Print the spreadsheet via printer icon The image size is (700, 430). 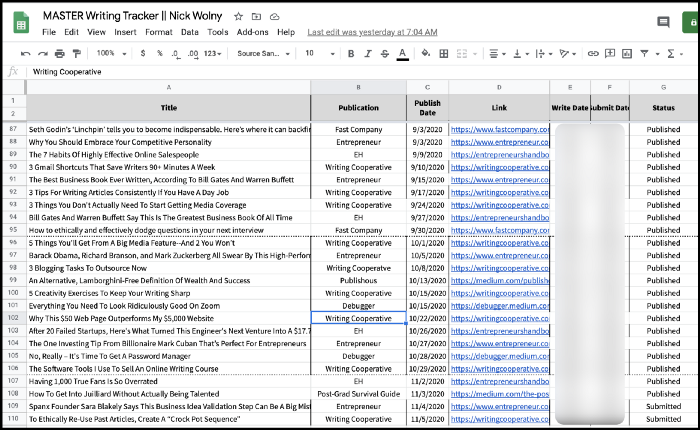point(59,54)
